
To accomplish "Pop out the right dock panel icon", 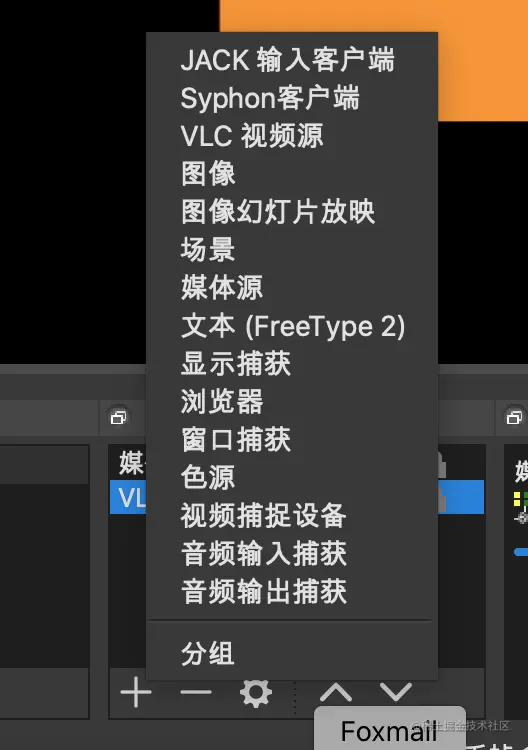I will [x=514, y=417].
